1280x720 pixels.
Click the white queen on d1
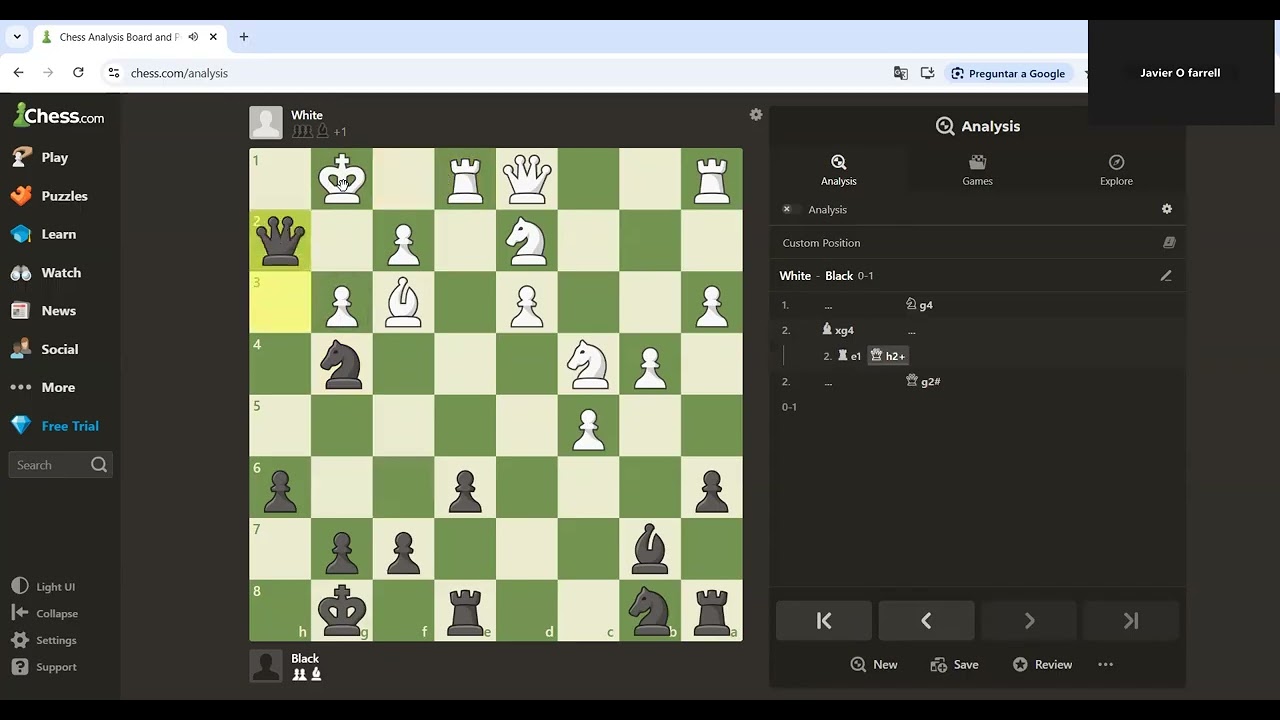pos(527,179)
